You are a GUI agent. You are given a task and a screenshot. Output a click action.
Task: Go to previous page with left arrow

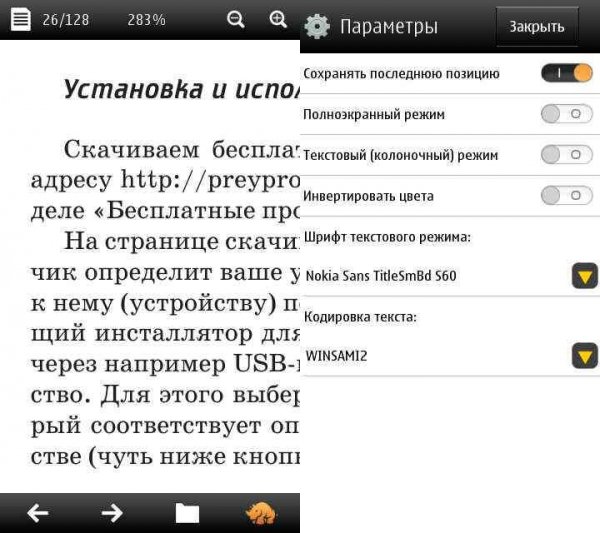[x=38, y=513]
